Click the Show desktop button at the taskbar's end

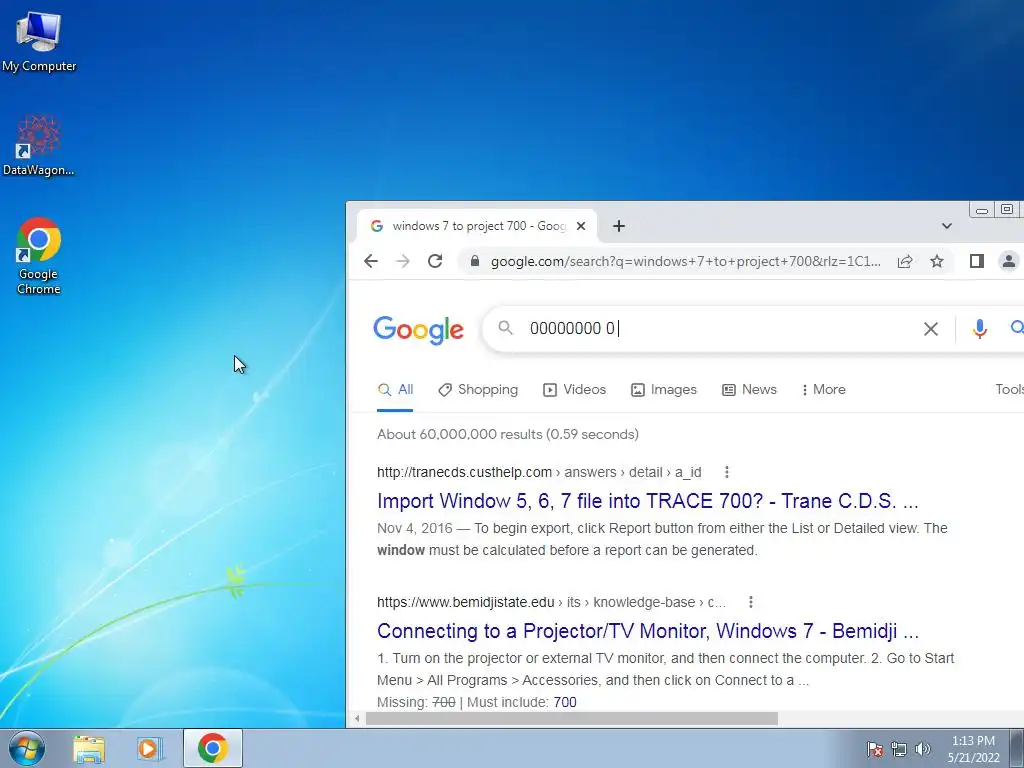(x=1017, y=748)
